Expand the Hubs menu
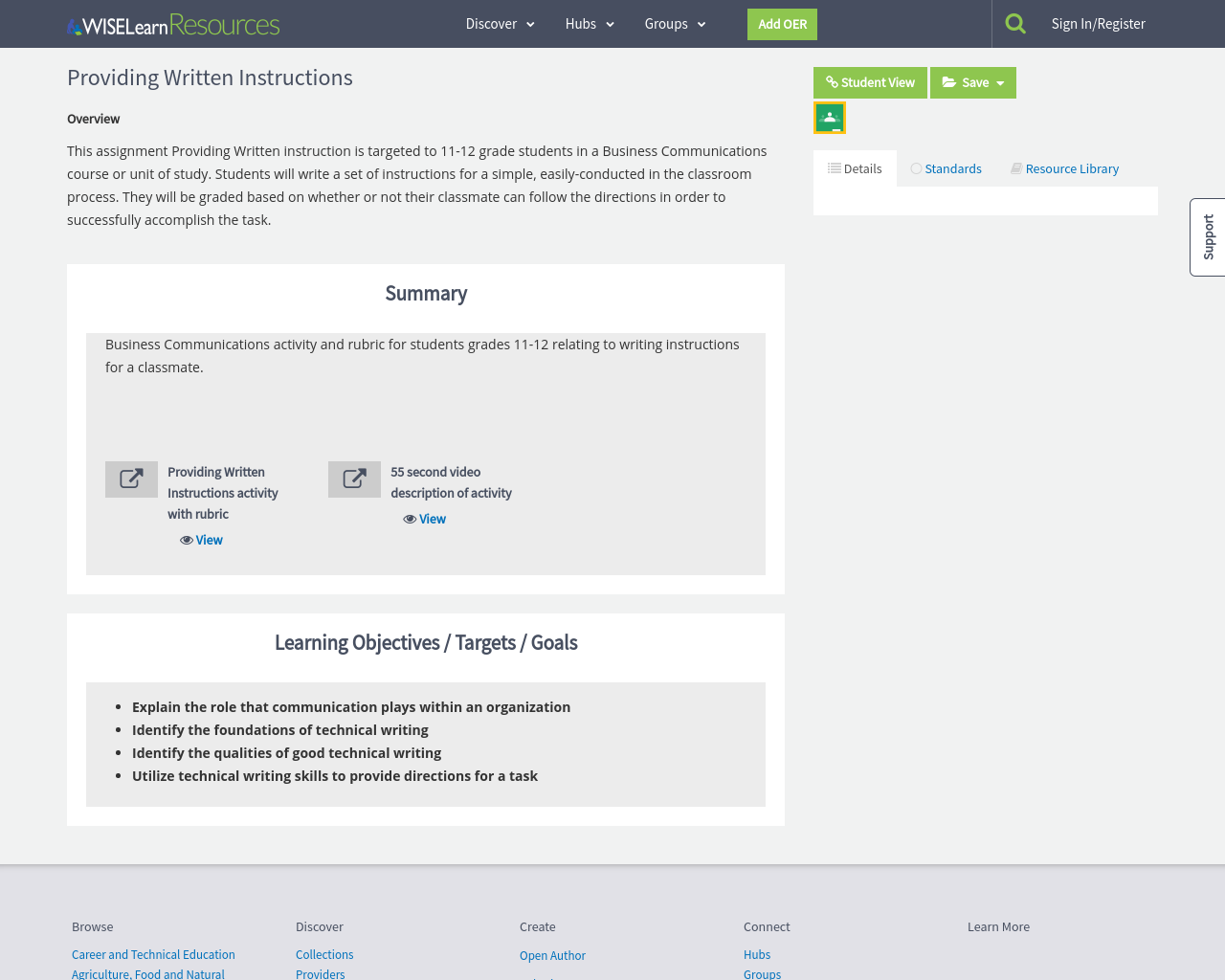 tap(590, 24)
